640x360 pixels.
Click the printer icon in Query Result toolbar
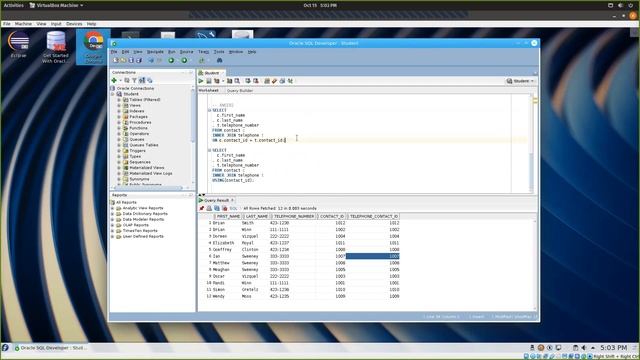[x=209, y=208]
